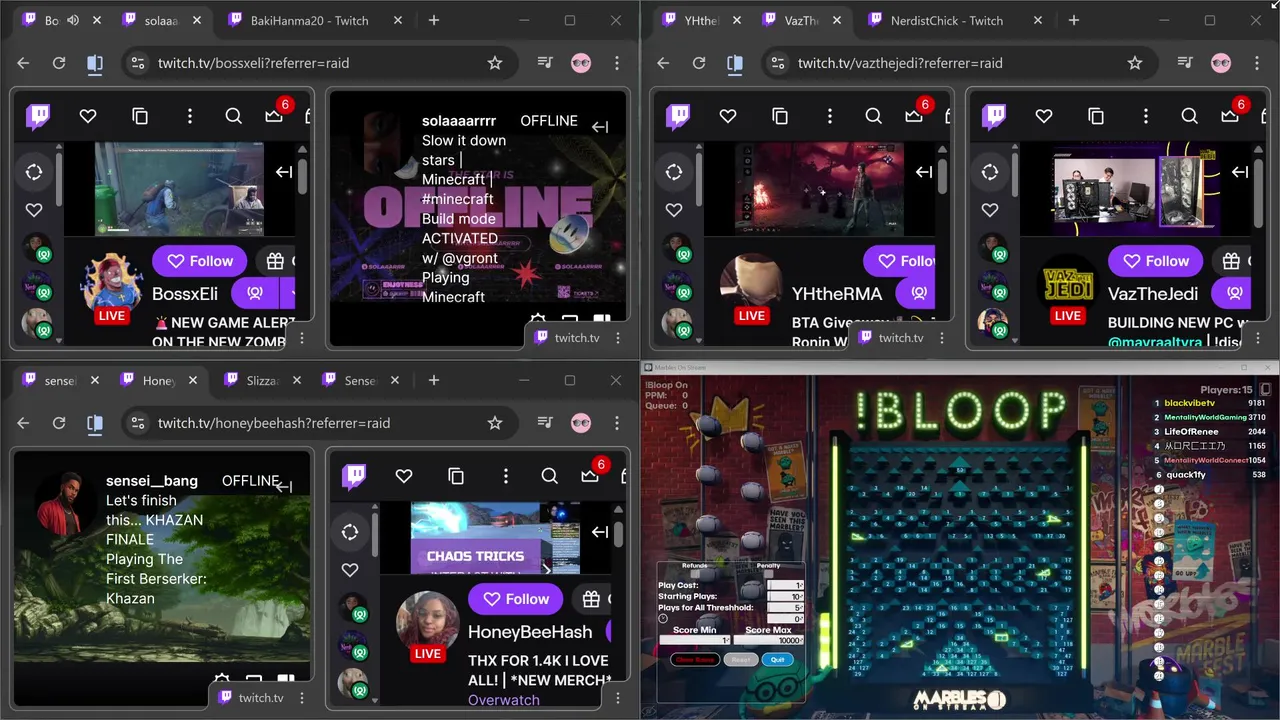Open Twitch More menu in HoneyBeeHash pane
This screenshot has width=1280, height=720.
coord(506,477)
